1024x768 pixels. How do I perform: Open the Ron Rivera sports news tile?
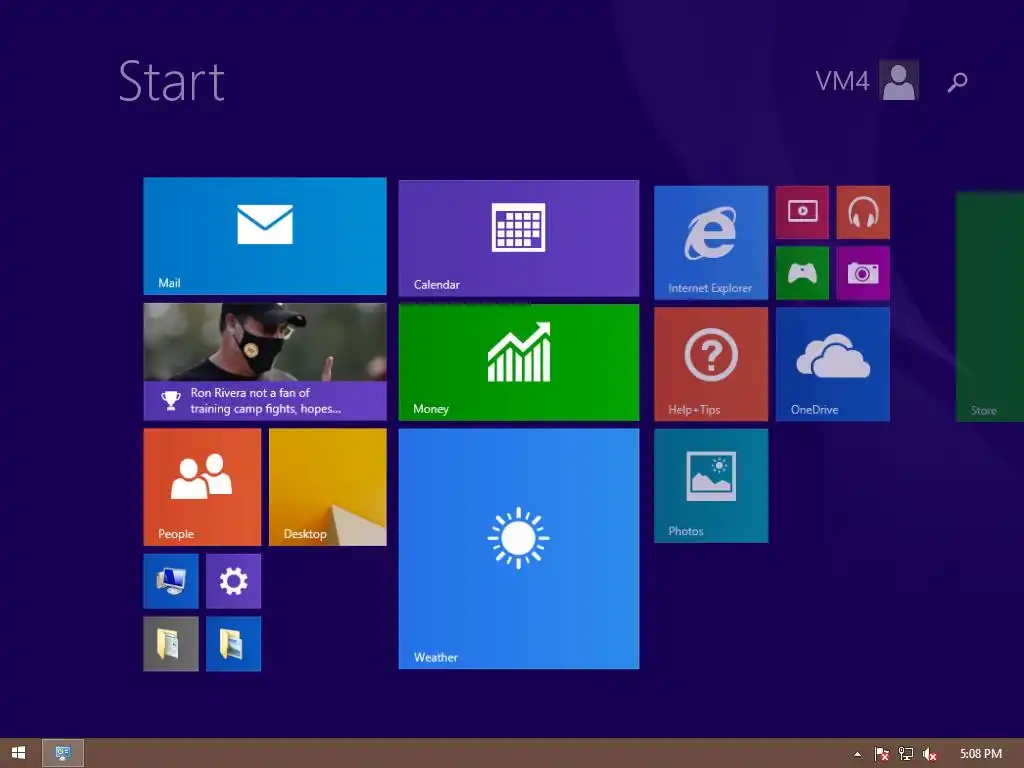264,361
